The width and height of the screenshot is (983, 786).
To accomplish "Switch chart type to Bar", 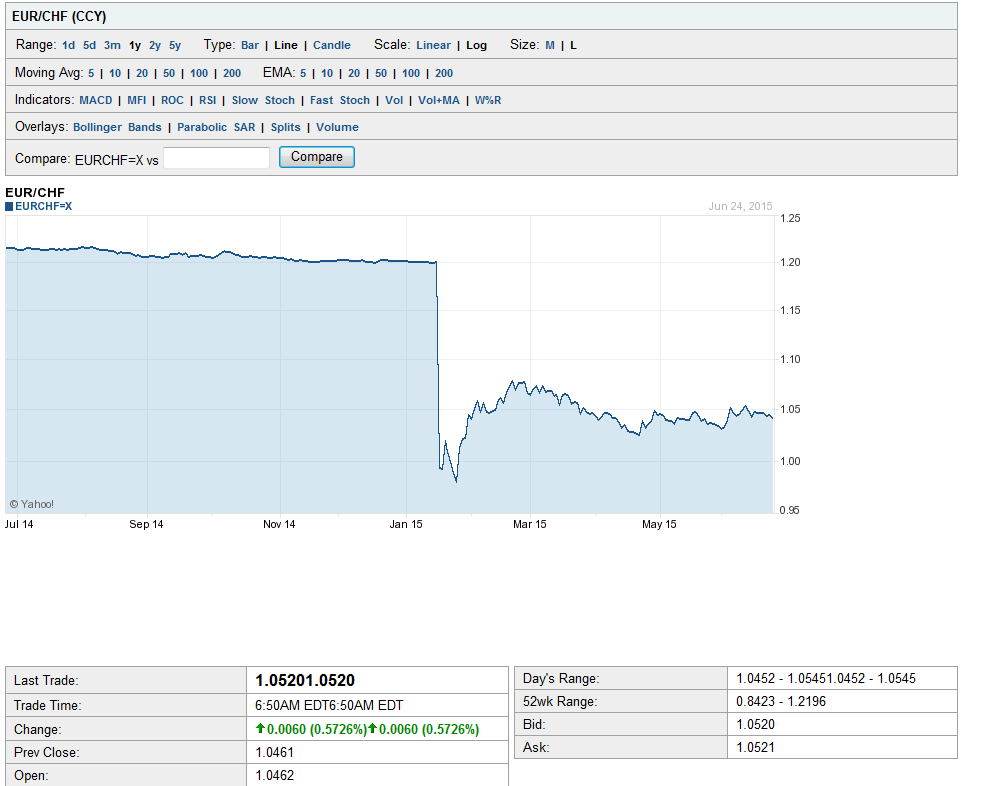I will pyautogui.click(x=249, y=45).
